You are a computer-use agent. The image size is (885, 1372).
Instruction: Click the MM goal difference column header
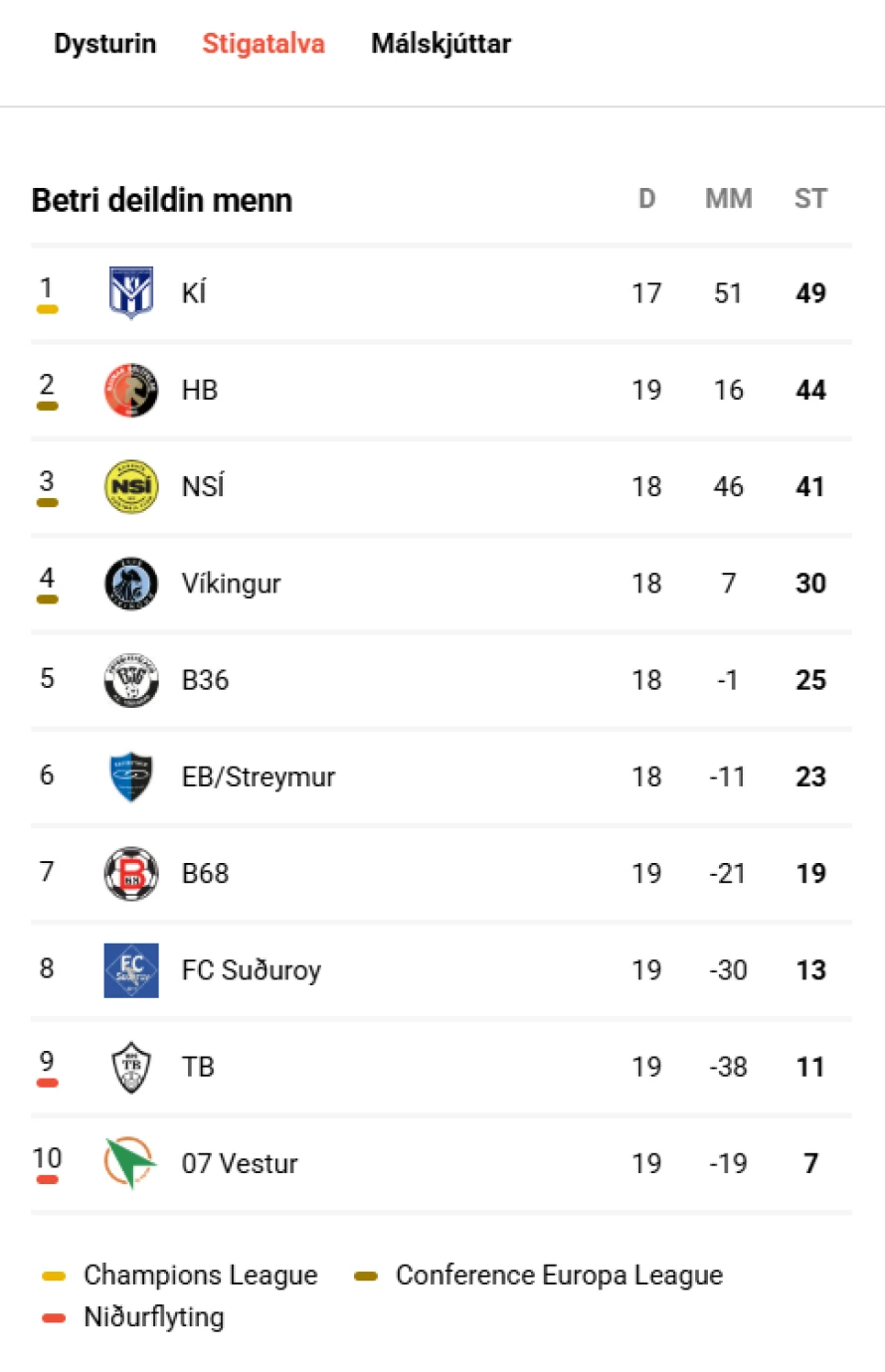click(728, 199)
